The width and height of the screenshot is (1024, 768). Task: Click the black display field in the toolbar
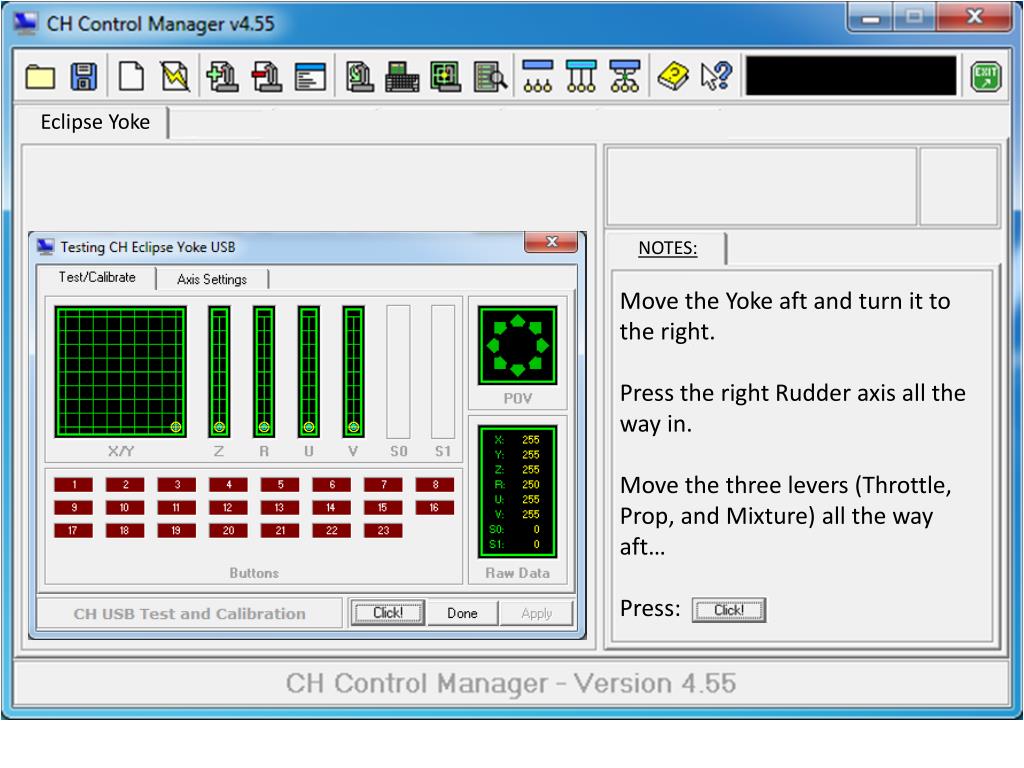851,76
